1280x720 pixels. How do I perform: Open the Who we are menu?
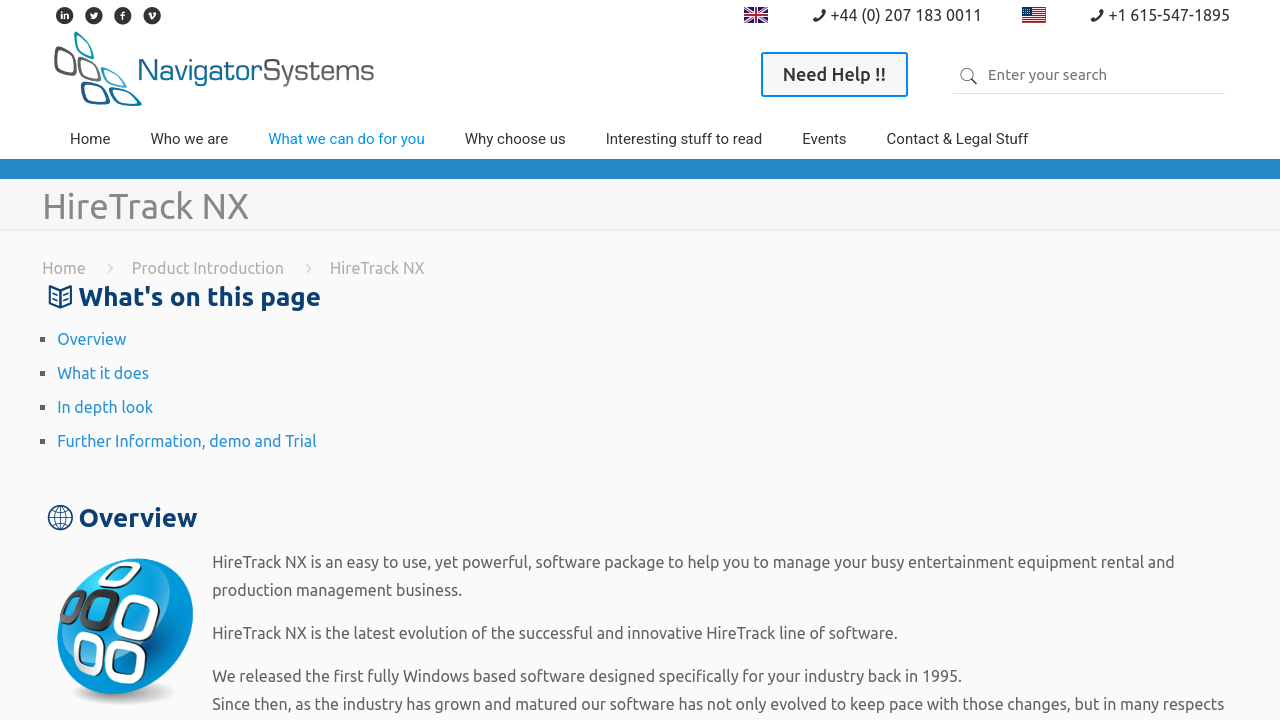pos(189,139)
